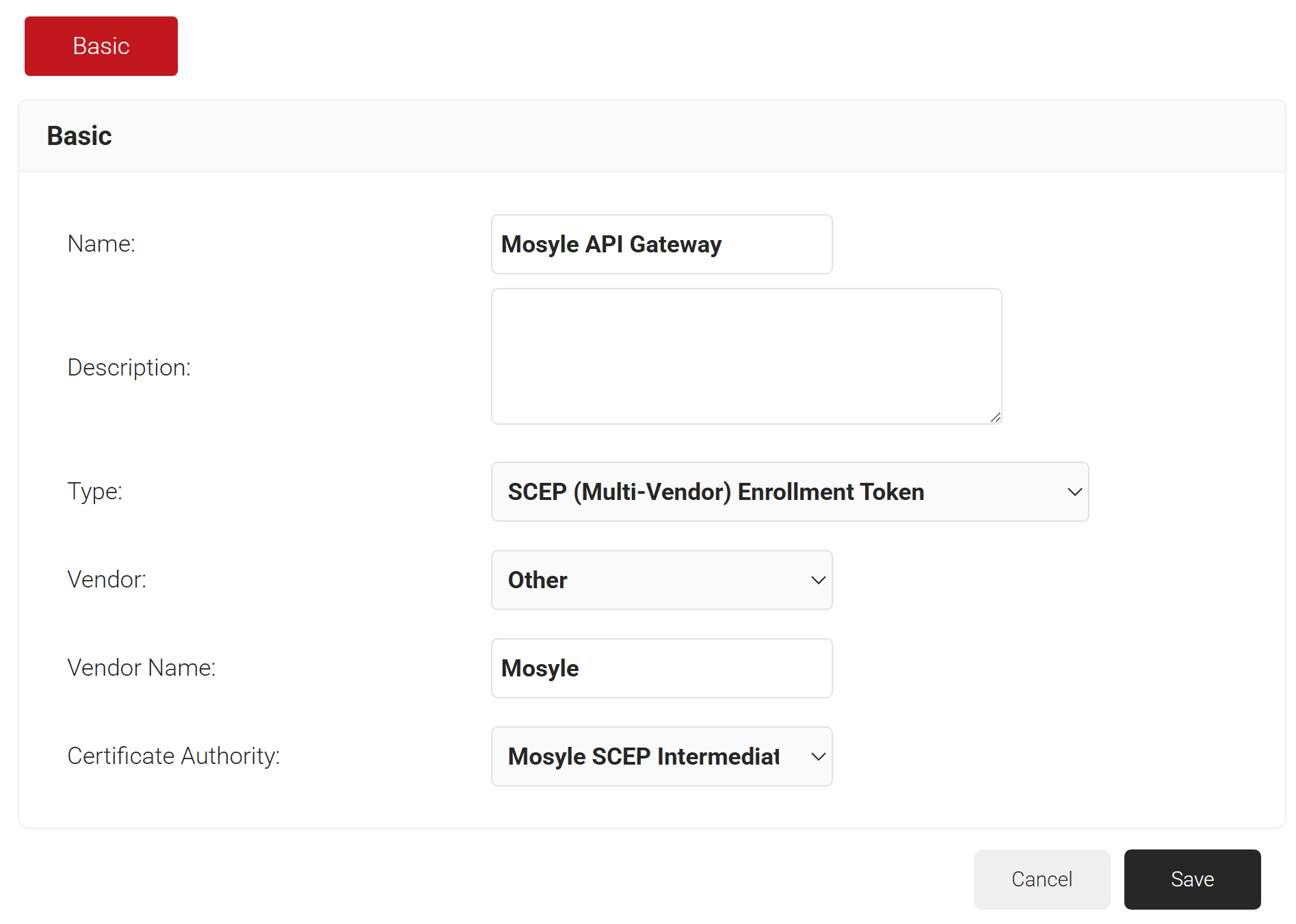The height and width of the screenshot is (924, 1296).
Task: Focus the Name field containing Mosyle API Gateway
Action: pos(661,244)
